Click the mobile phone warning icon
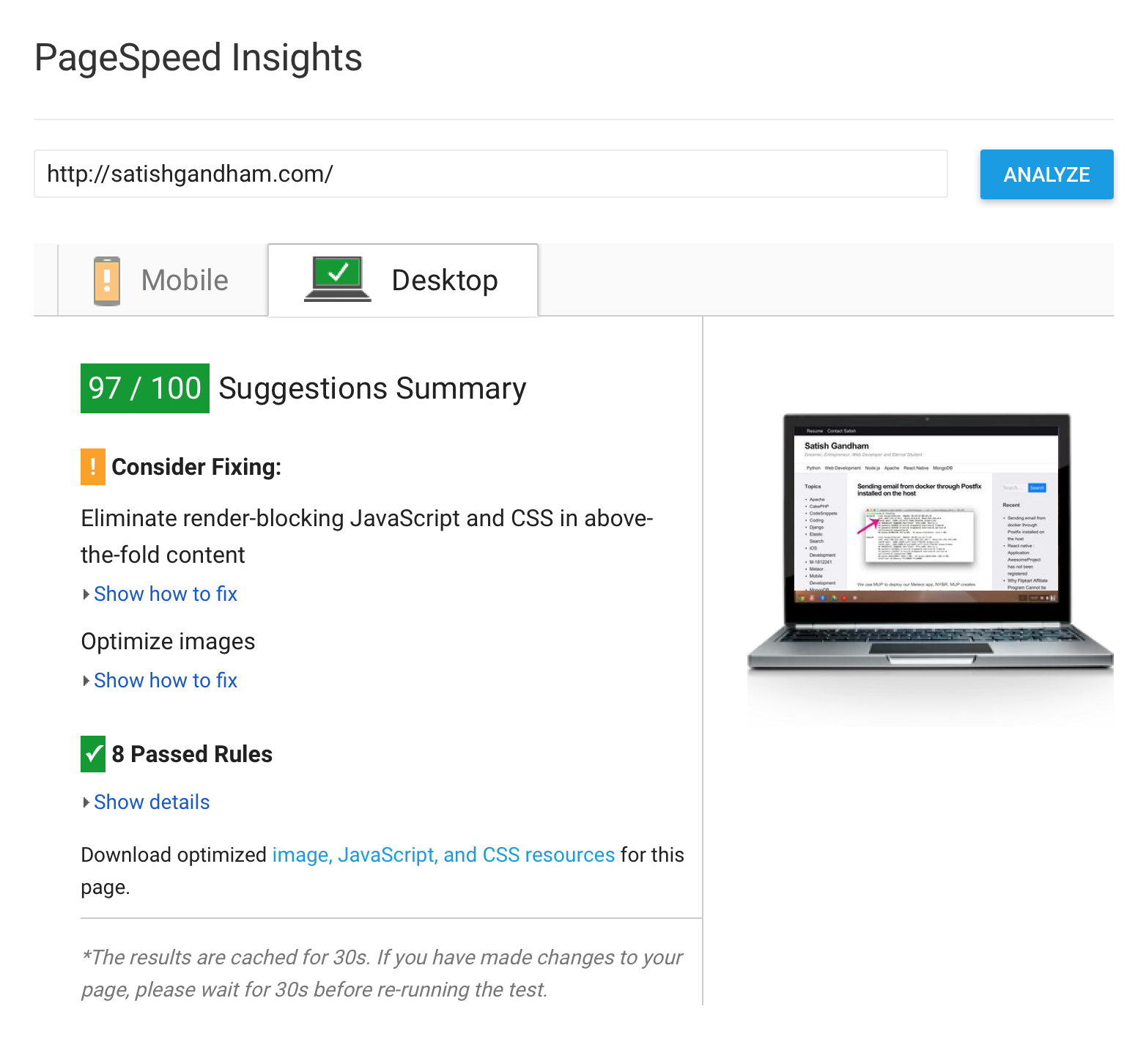Screen dimensions: 1146x1064 pos(107,281)
